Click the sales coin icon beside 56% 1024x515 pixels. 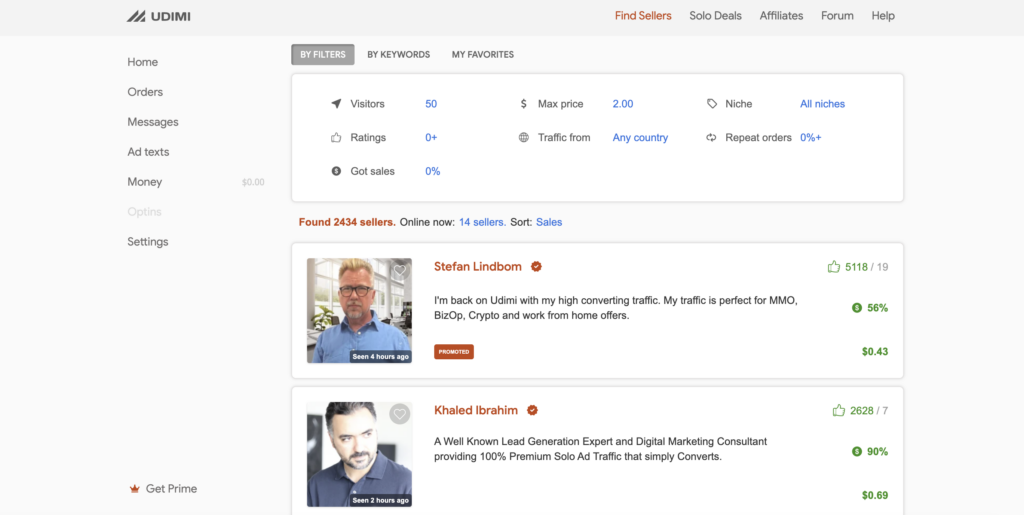(857, 307)
